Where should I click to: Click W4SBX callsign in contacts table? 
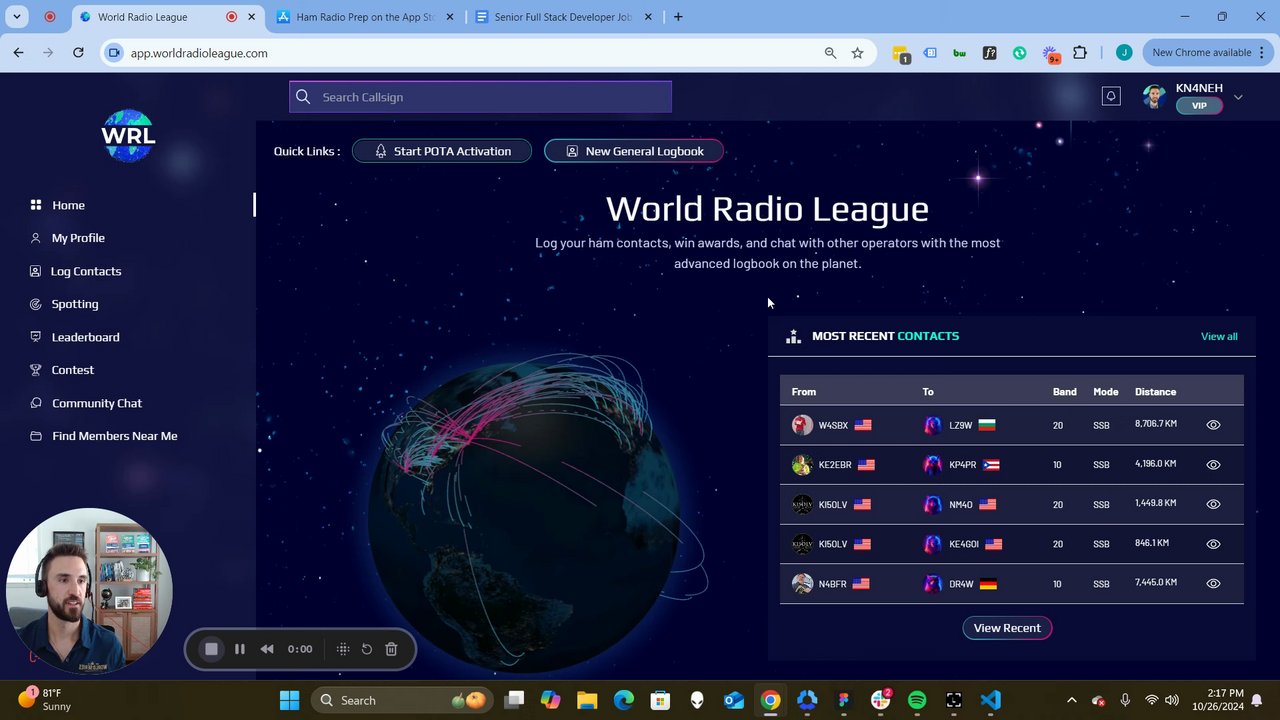[x=833, y=425]
